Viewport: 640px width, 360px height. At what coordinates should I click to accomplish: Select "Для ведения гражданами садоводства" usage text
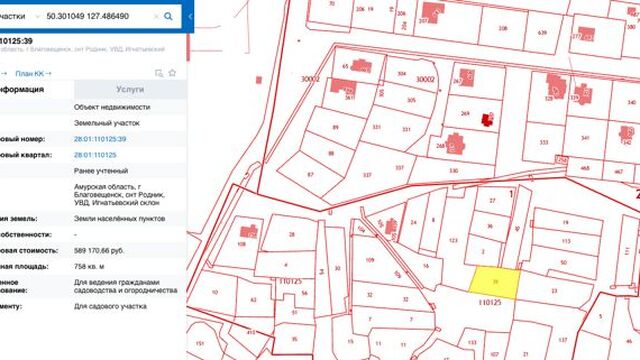[126, 286]
